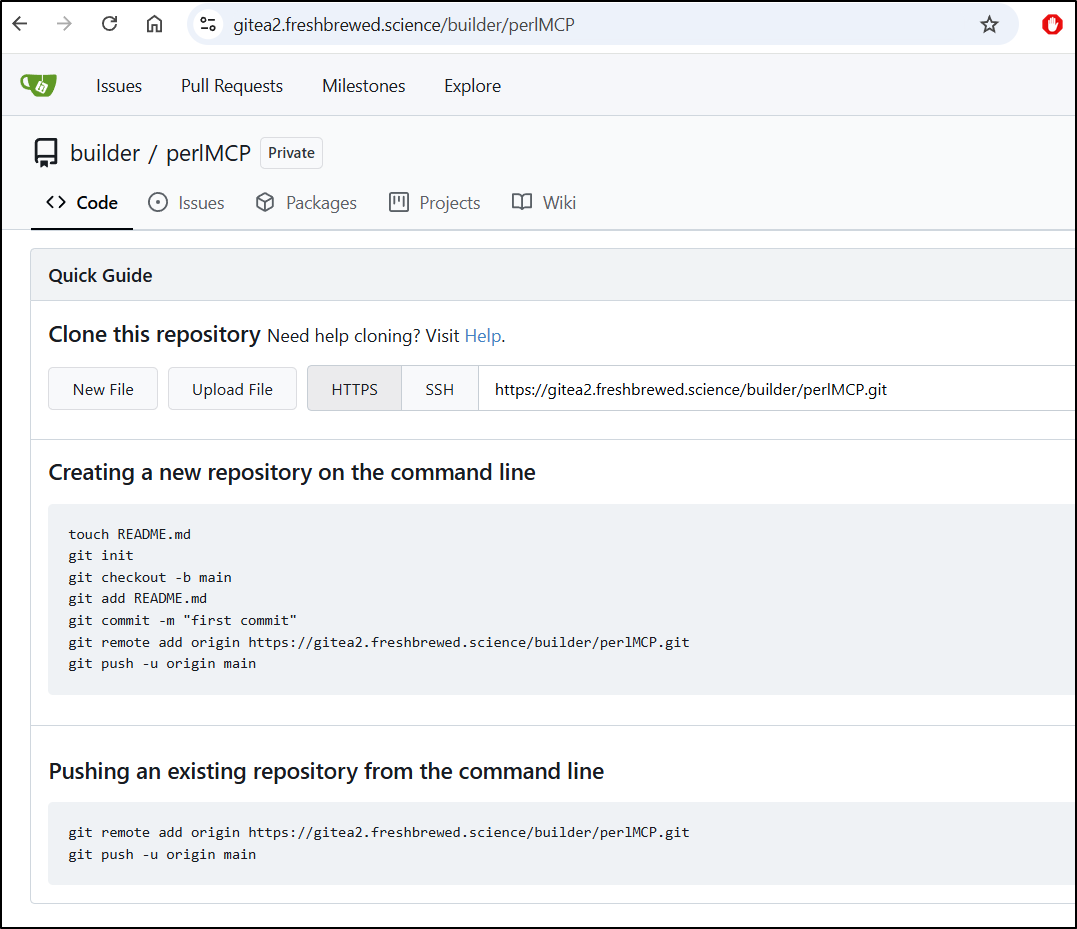Select the HTTPS clone option
1077x929 pixels.
tap(354, 389)
